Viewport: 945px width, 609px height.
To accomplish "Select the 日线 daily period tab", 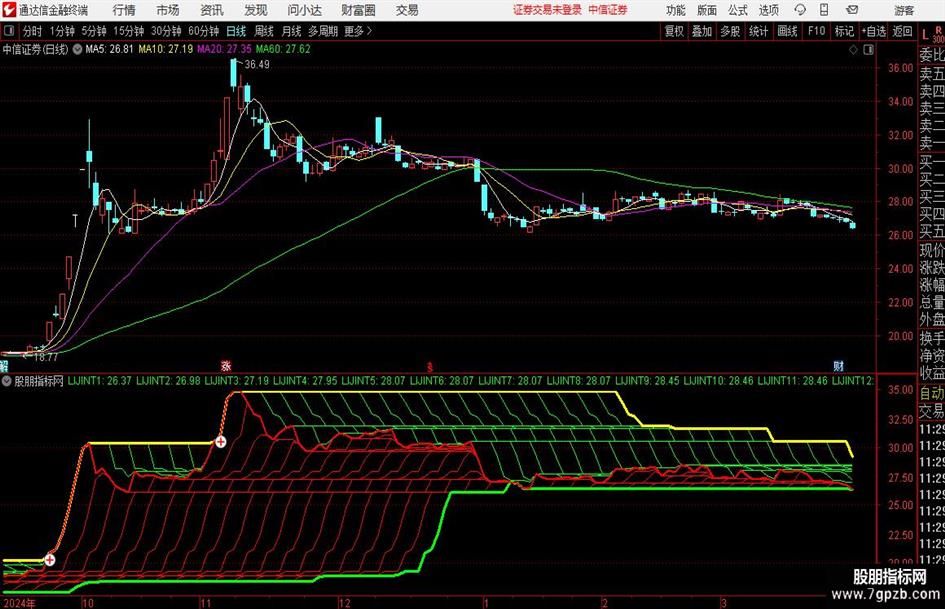I will pos(236,31).
